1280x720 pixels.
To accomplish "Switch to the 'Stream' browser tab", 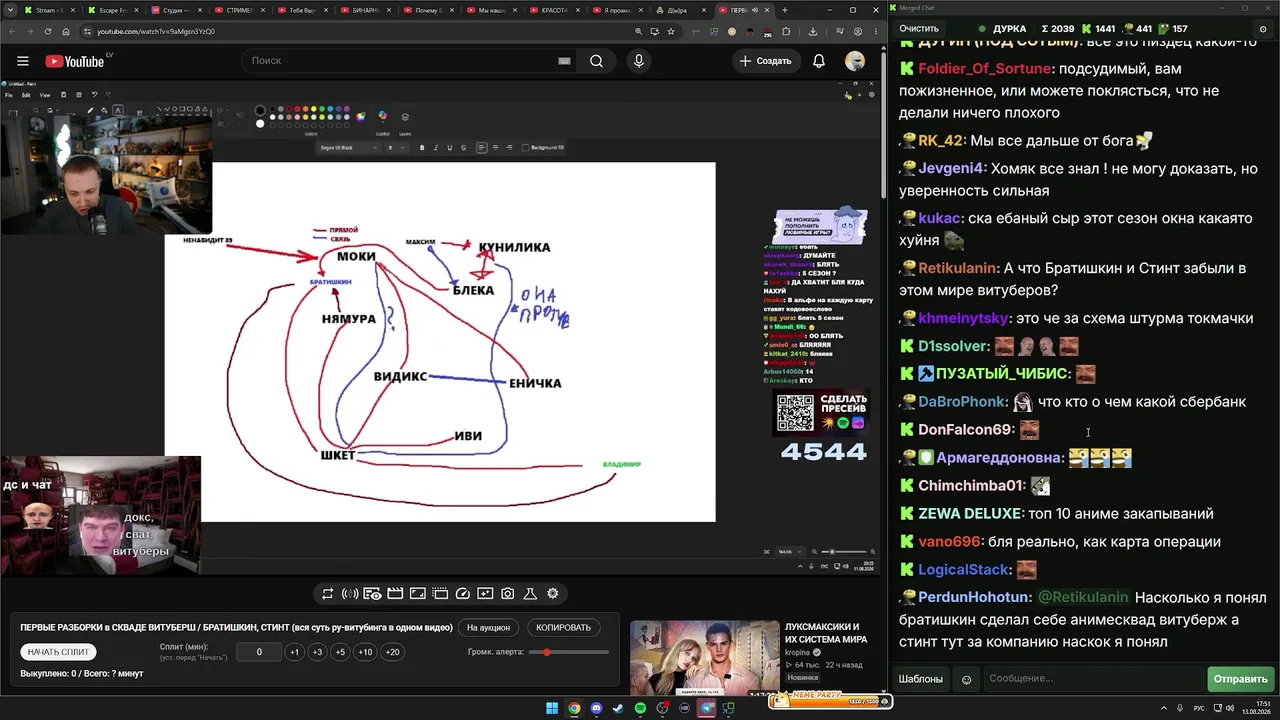I will pos(48,10).
